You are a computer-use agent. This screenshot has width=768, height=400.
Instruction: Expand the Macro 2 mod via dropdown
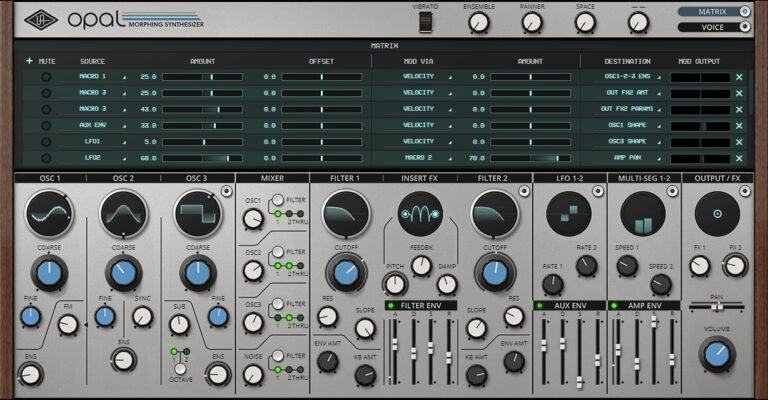pyautogui.click(x=425, y=158)
